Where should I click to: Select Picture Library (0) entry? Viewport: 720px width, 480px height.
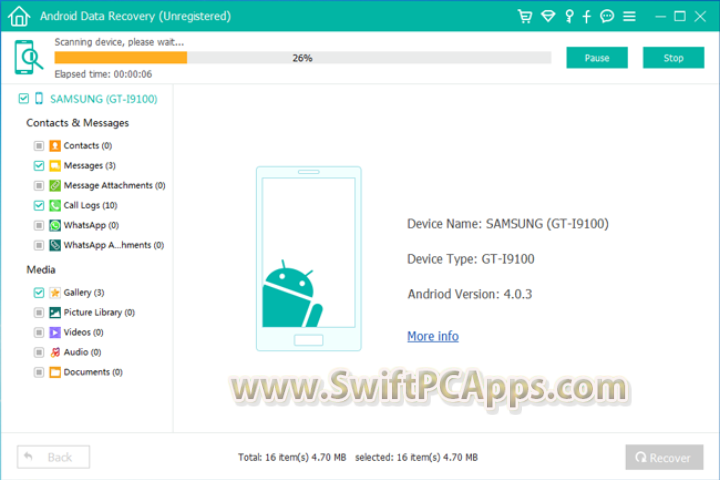point(99,312)
